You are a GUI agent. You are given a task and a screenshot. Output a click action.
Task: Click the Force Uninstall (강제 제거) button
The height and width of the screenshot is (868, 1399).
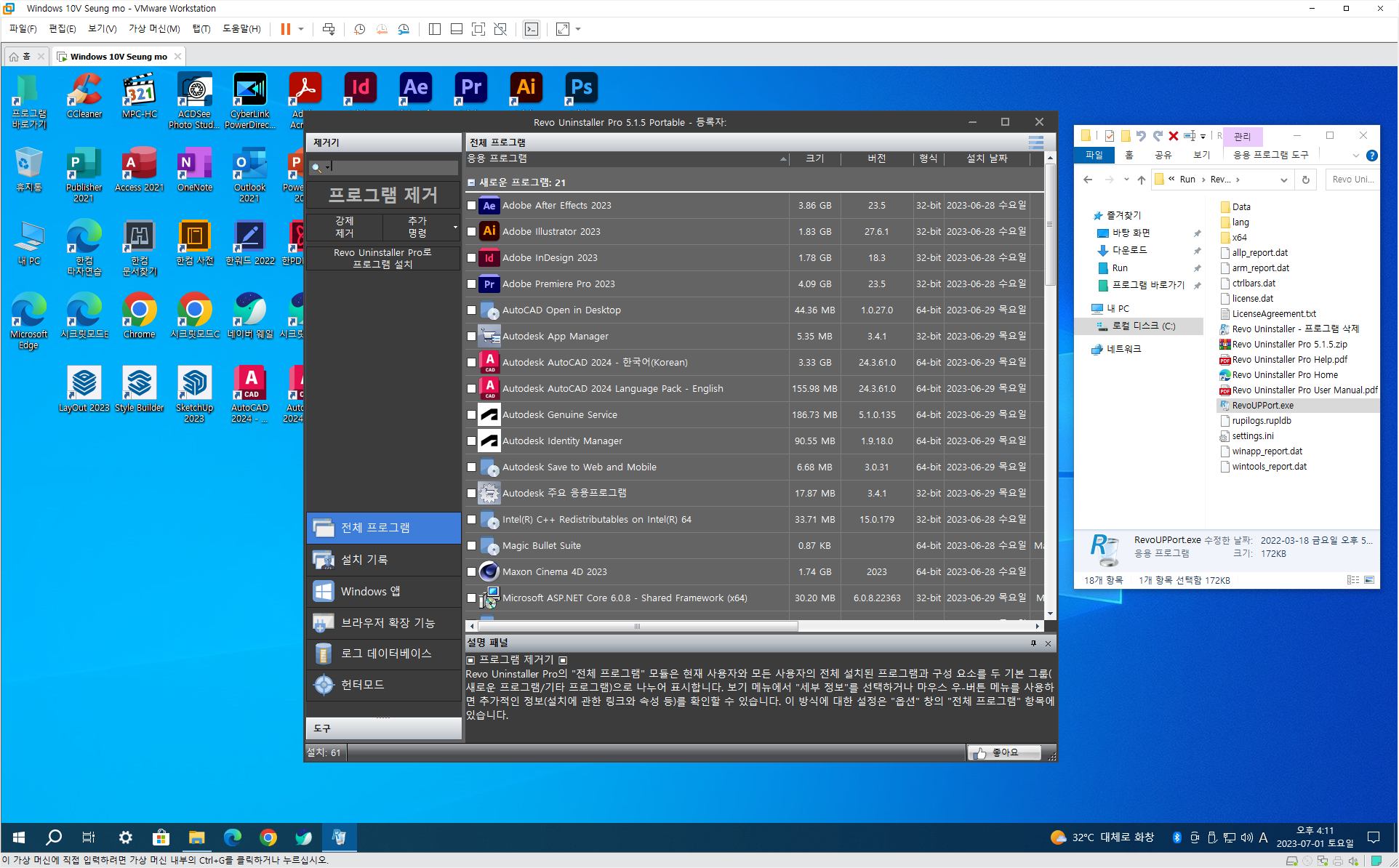345,227
